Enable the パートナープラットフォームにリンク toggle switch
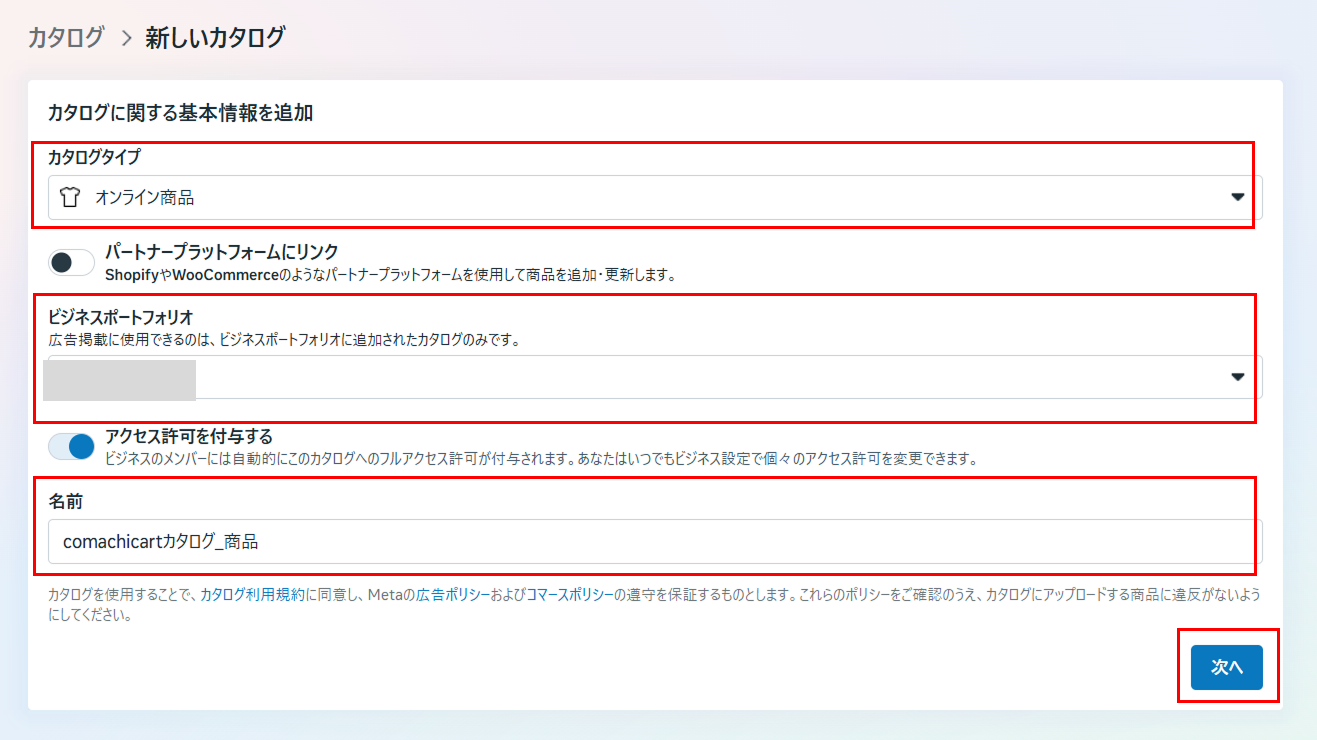This screenshot has height=740, width=1317. pos(71,263)
